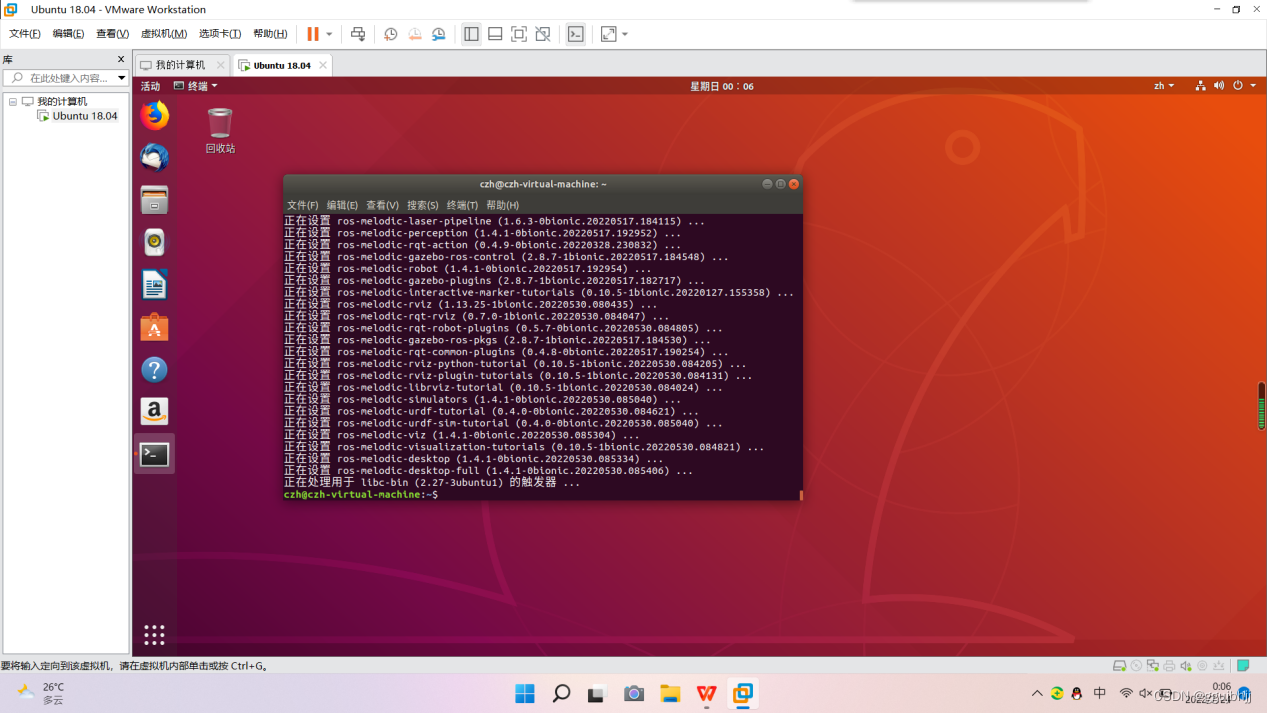Image resolution: width=1267 pixels, height=713 pixels.
Task: Open the terminal 搜索(S) menu
Action: point(422,205)
